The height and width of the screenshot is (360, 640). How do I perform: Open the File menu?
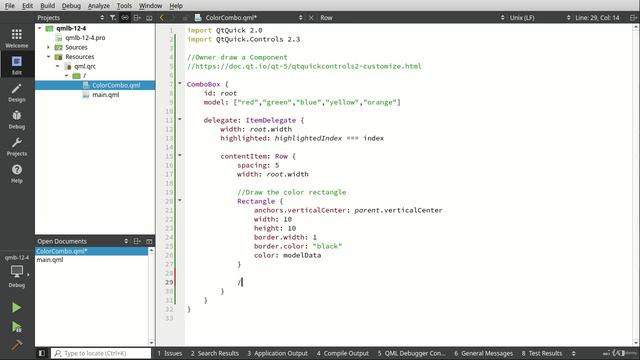pos(9,6)
